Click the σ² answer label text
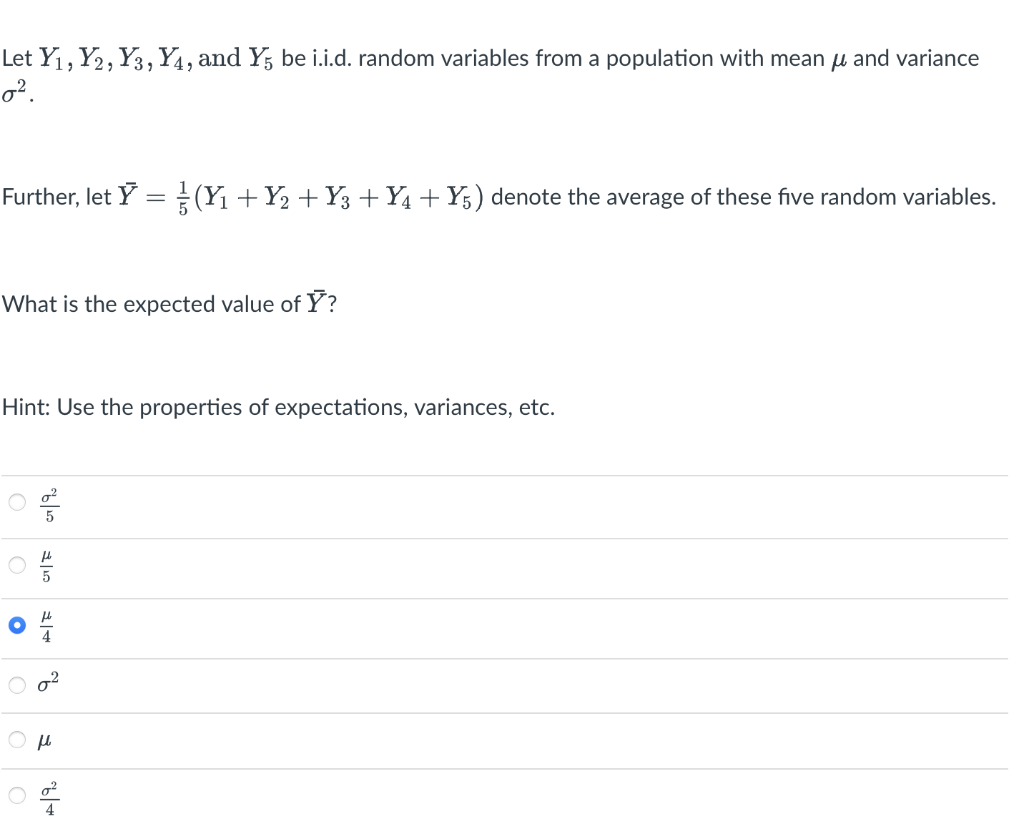This screenshot has height=824, width=1024. point(48,684)
